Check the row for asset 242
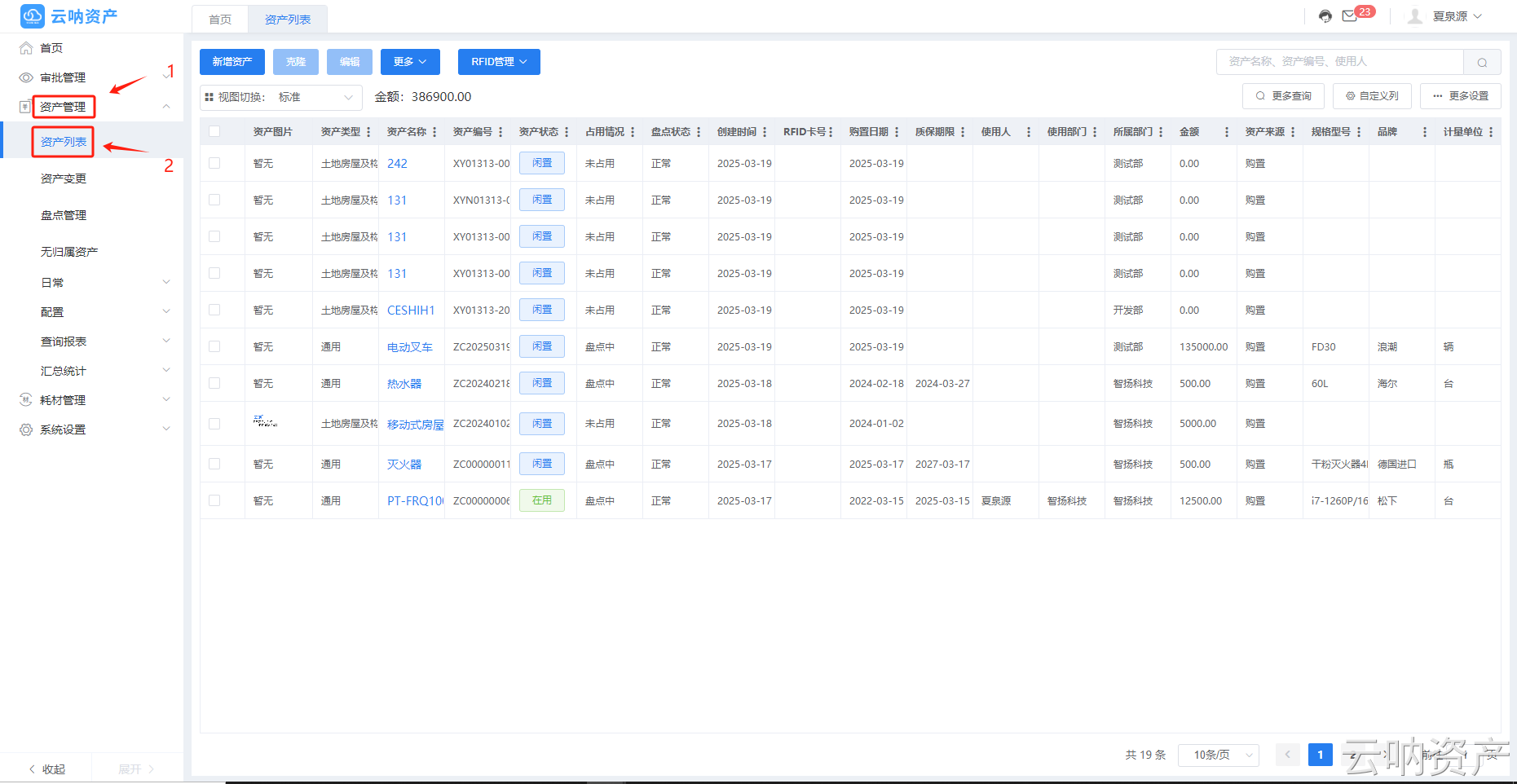 (214, 163)
